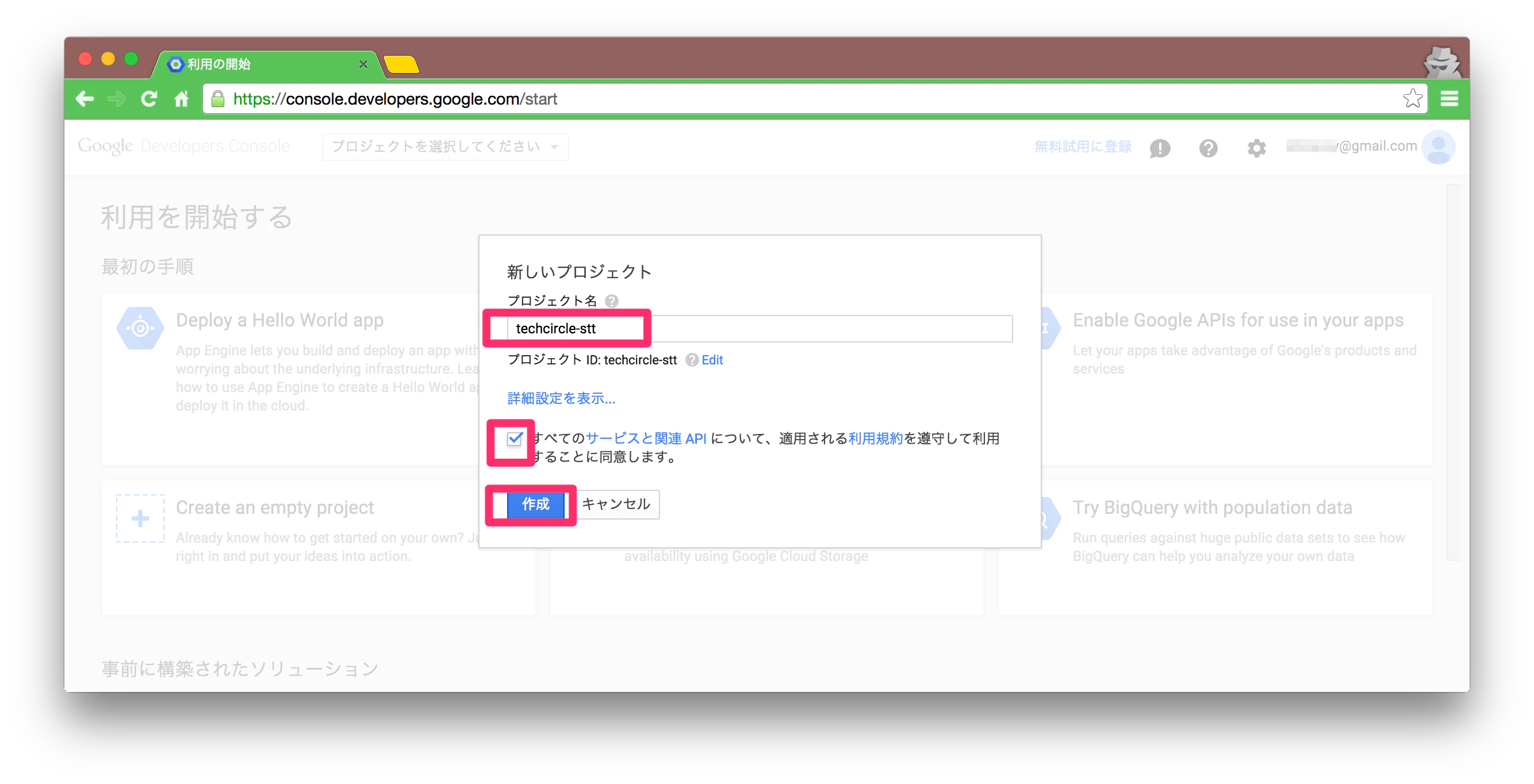Click 'Try BigQuery with population data' heading
1534x784 pixels.
(1212, 508)
